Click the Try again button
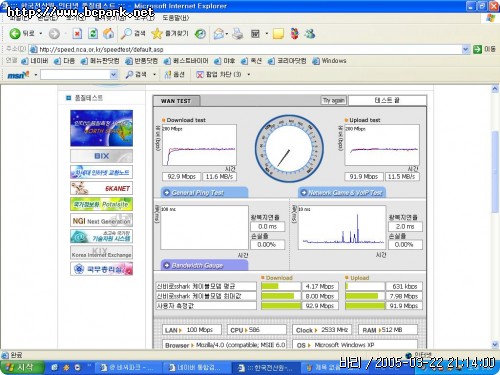500x375 pixels. (334, 100)
